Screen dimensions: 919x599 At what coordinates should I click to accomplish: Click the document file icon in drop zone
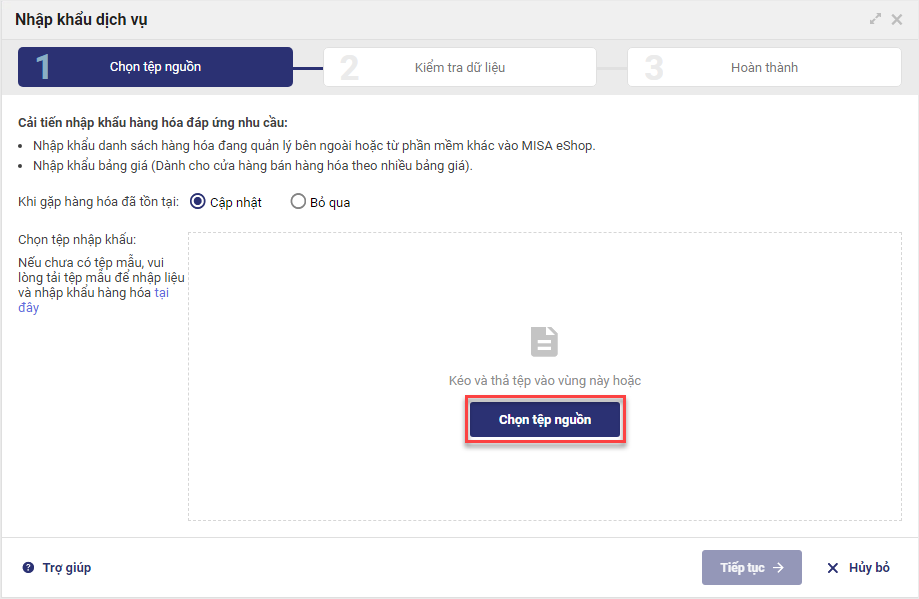click(544, 342)
